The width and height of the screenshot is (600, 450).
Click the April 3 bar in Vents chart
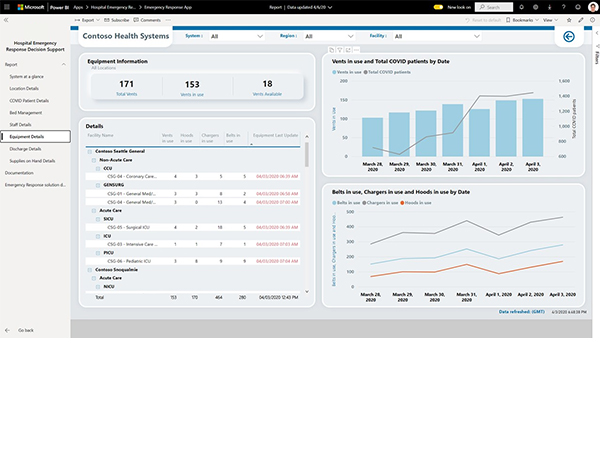tap(533, 127)
